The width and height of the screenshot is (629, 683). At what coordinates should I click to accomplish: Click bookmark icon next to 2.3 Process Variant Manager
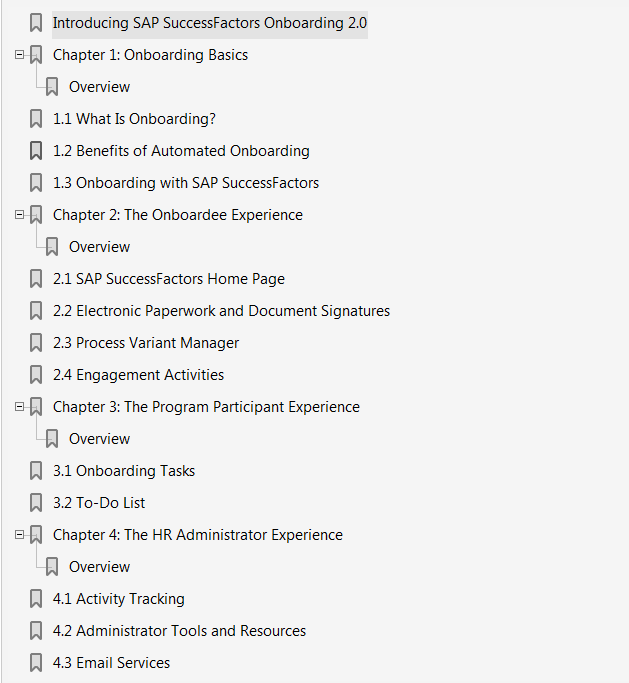tap(36, 343)
